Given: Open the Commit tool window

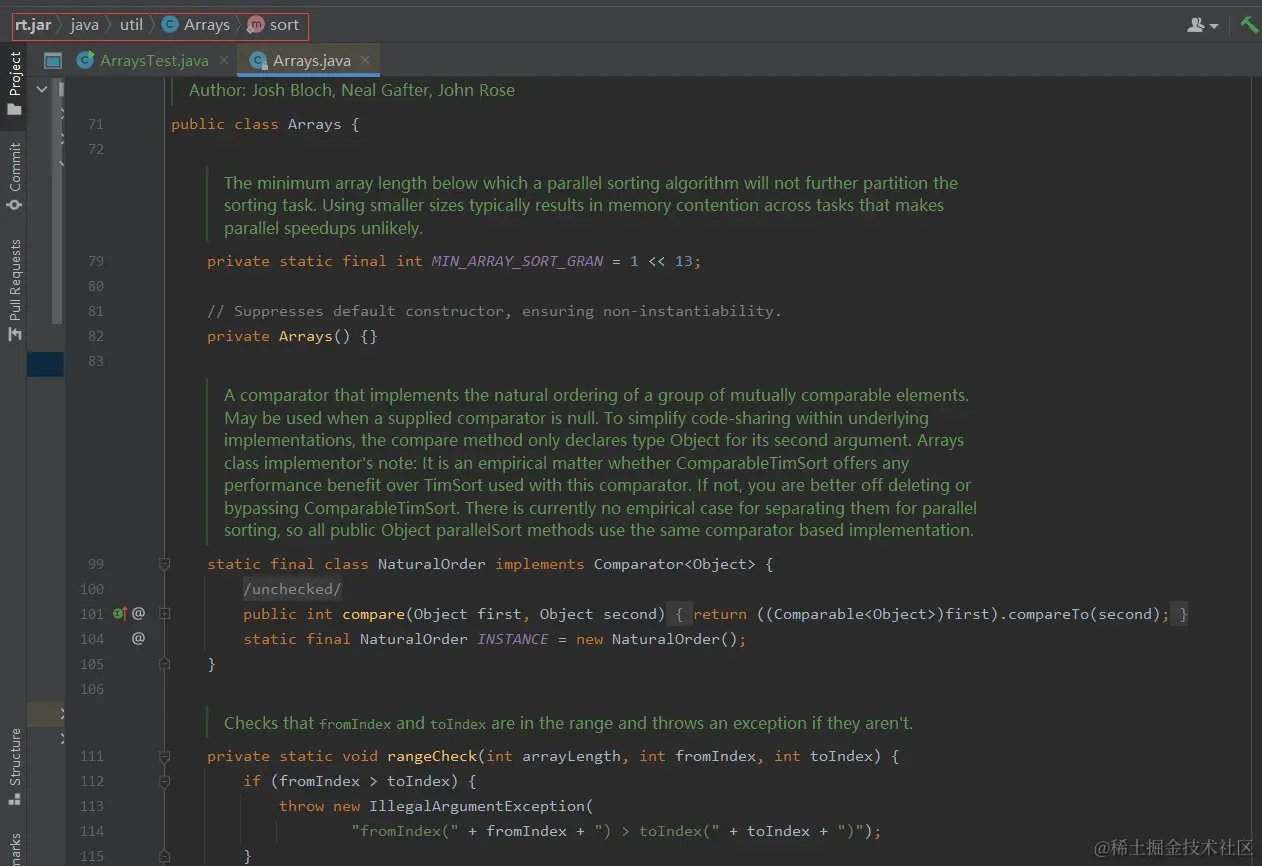Looking at the screenshot, I should click(14, 177).
